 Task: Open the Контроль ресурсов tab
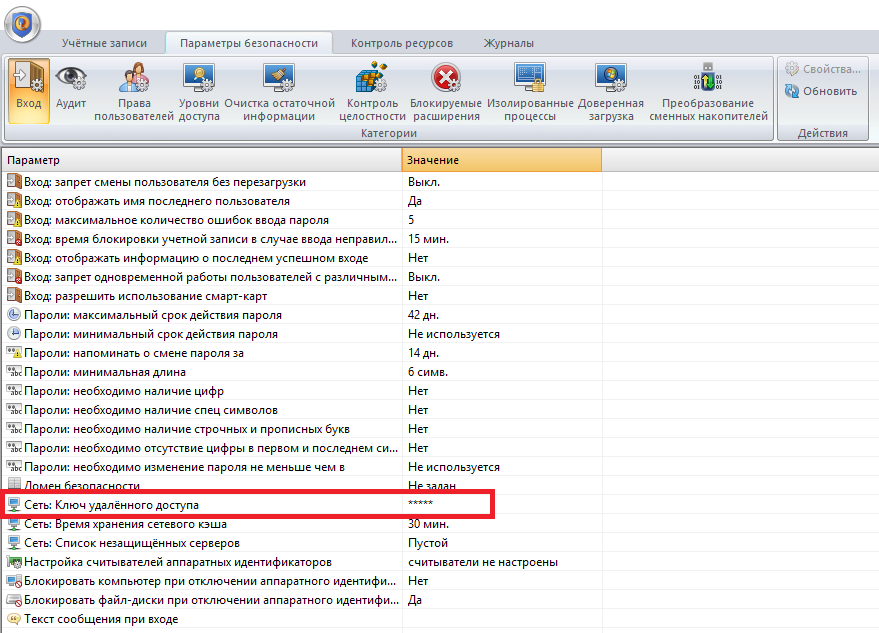click(402, 43)
